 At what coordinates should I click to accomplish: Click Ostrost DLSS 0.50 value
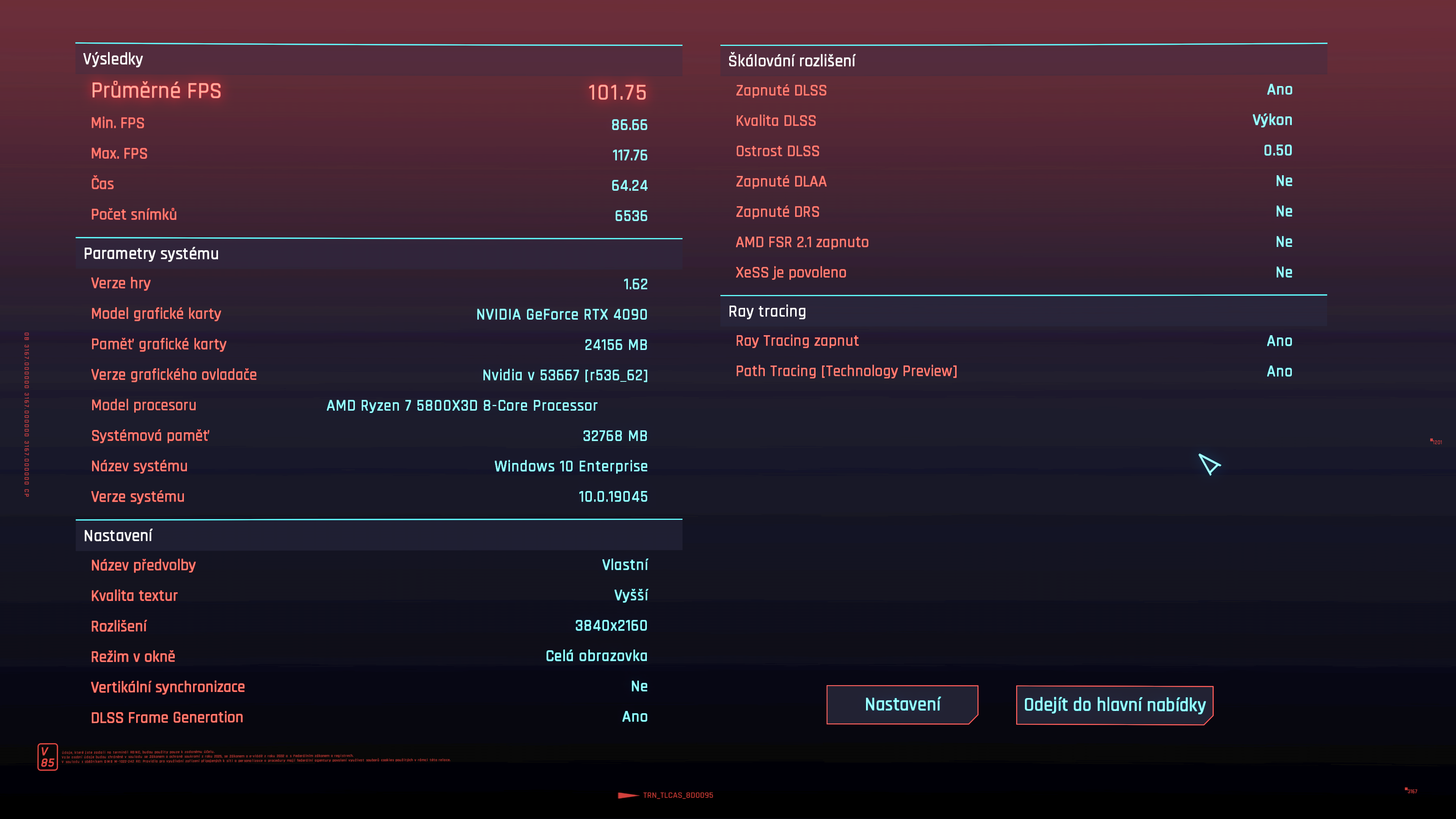coord(1277,151)
